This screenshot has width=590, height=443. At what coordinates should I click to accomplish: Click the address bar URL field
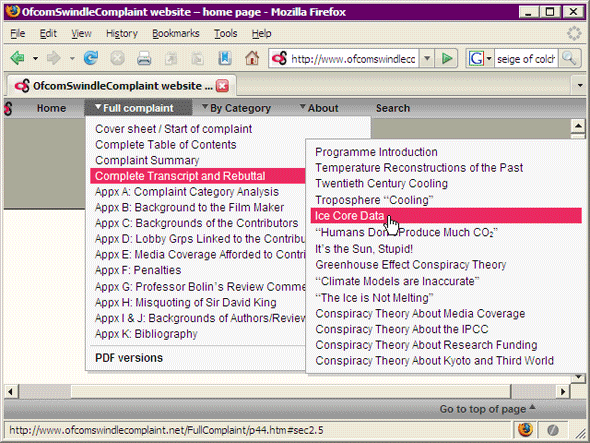(x=353, y=59)
